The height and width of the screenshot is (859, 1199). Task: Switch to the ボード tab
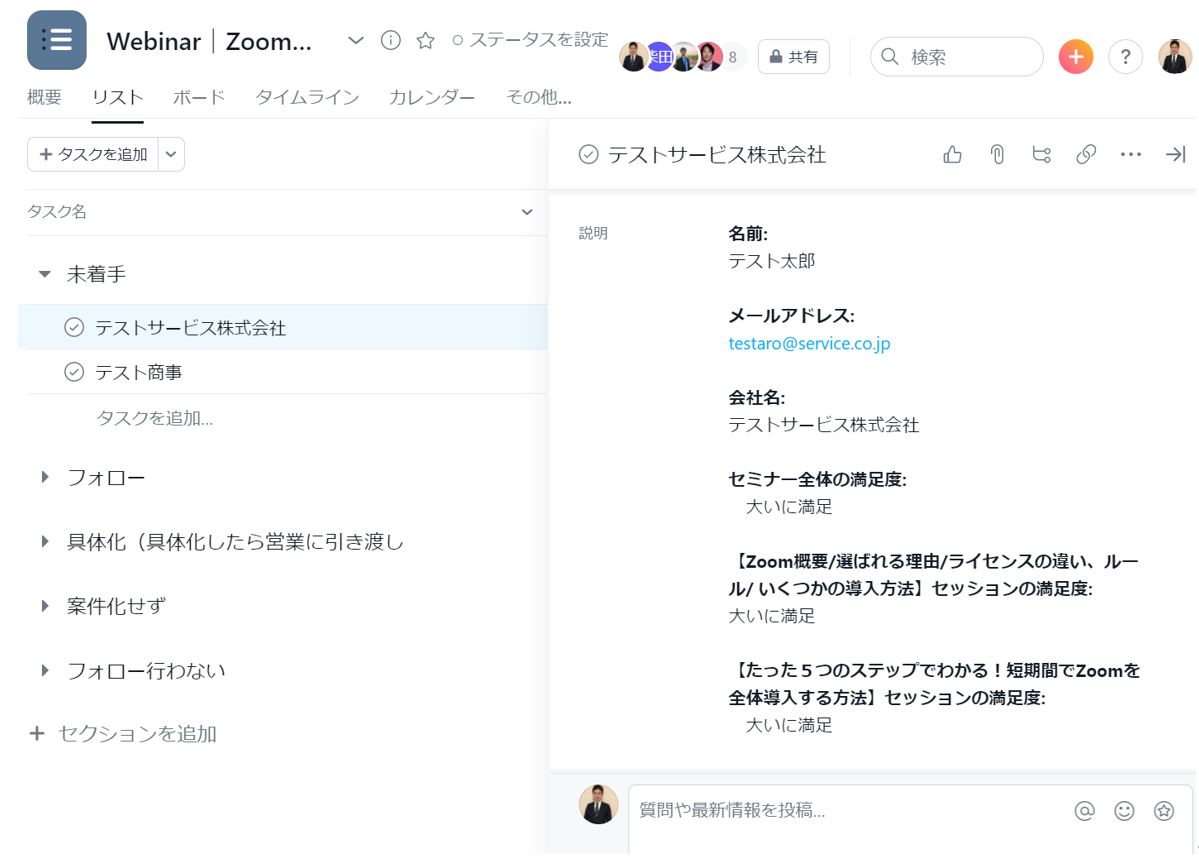pyautogui.click(x=199, y=97)
